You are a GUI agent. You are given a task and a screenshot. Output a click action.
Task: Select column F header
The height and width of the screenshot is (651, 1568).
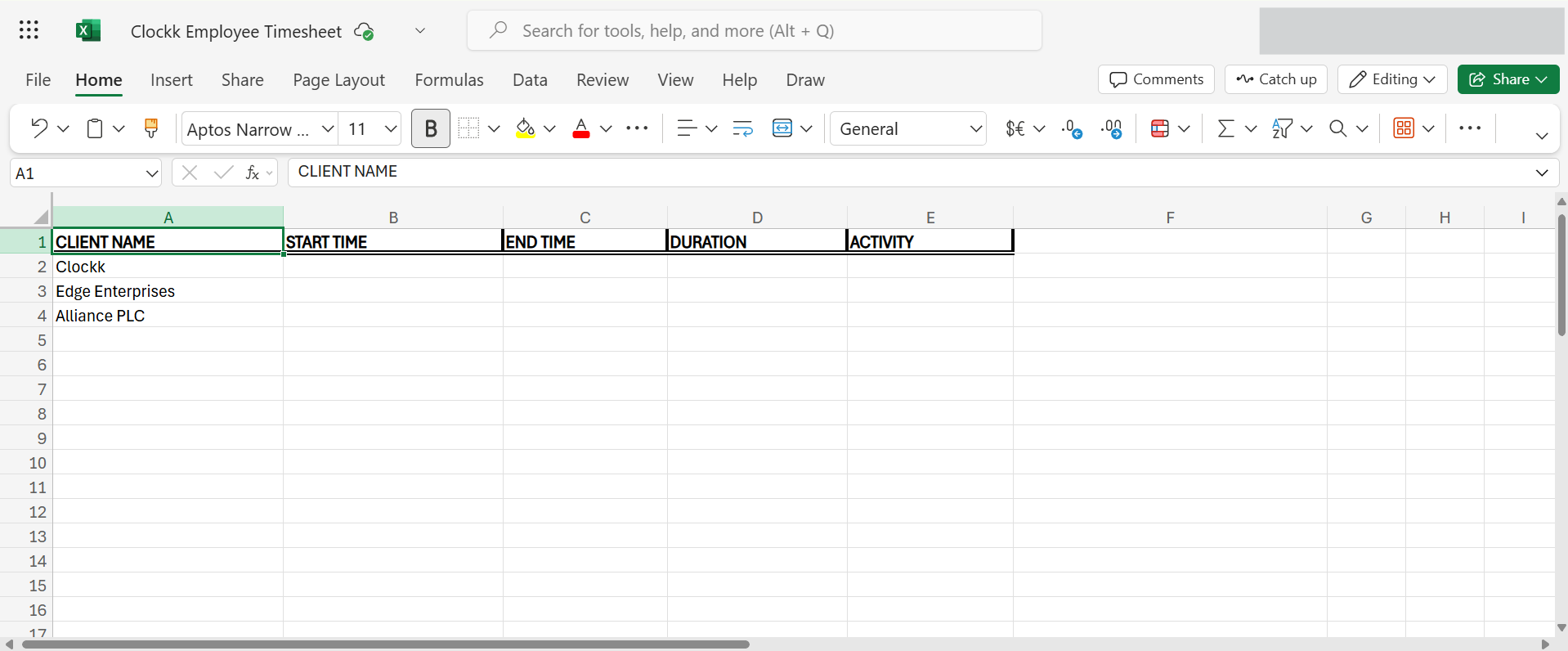1170,218
